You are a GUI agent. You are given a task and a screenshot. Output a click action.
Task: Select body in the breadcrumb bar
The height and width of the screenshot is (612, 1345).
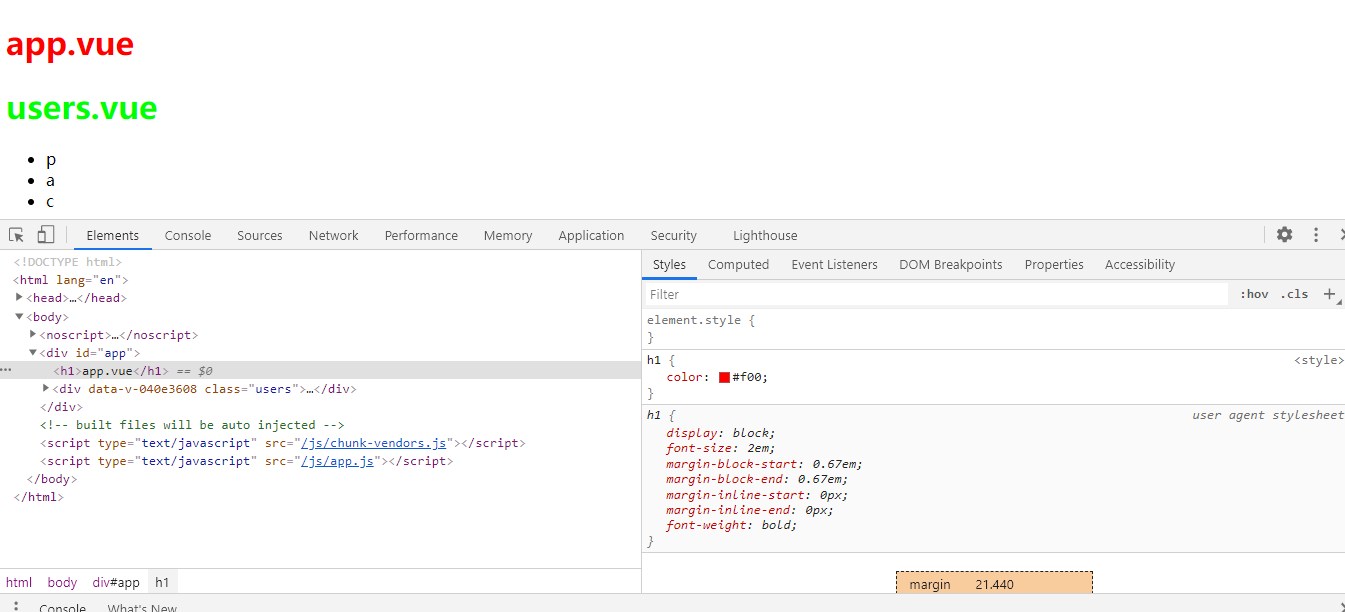[62, 582]
